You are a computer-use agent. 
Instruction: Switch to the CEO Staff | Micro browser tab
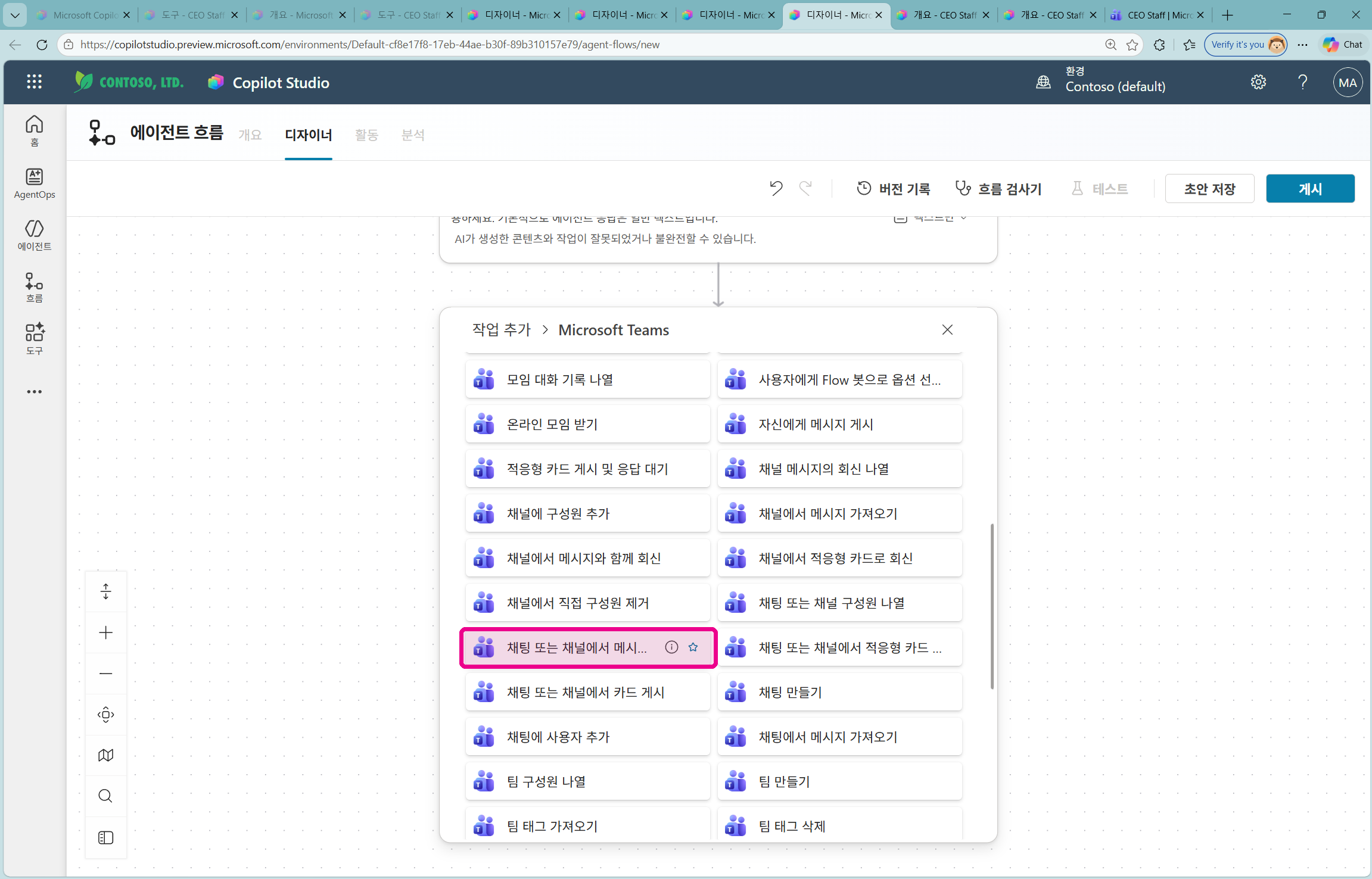1158,15
